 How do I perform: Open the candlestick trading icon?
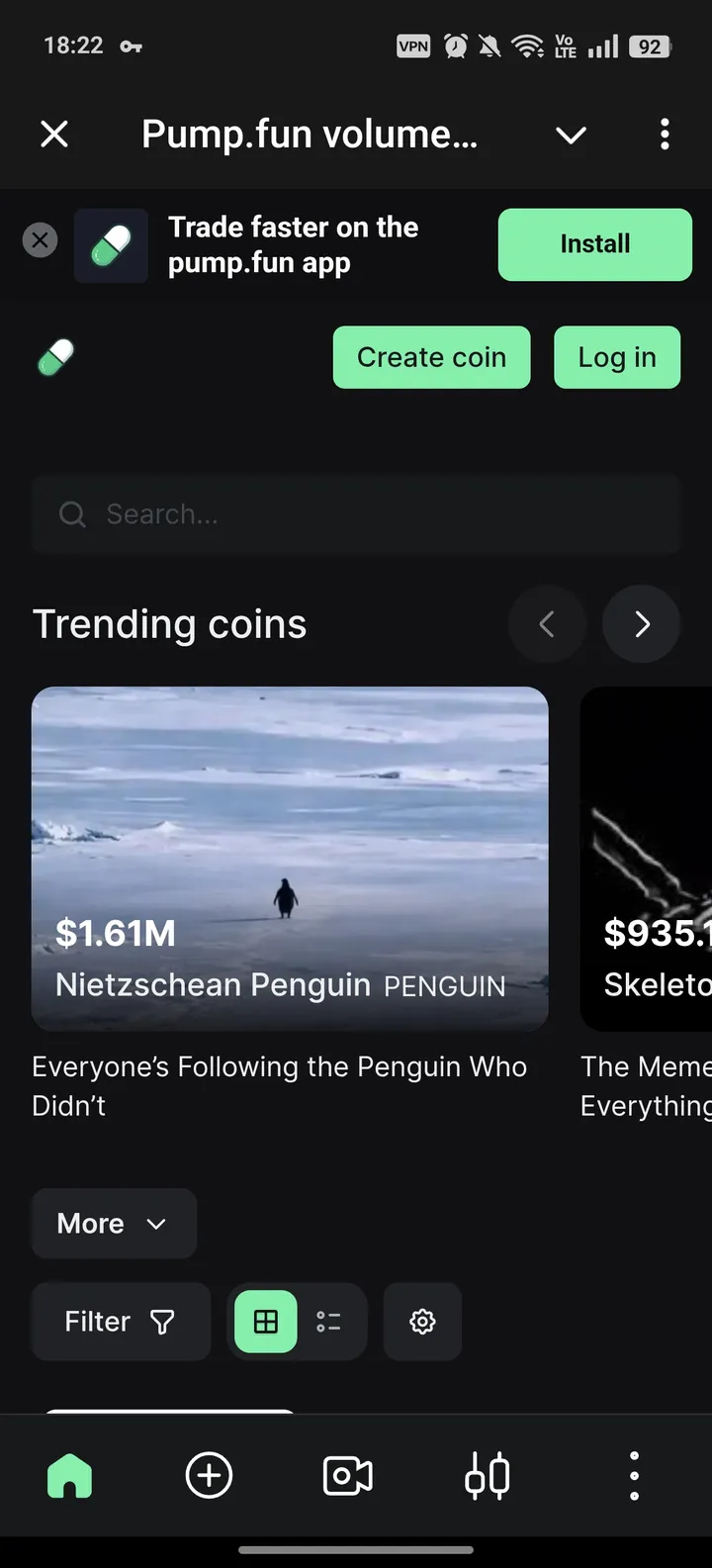(x=488, y=1476)
